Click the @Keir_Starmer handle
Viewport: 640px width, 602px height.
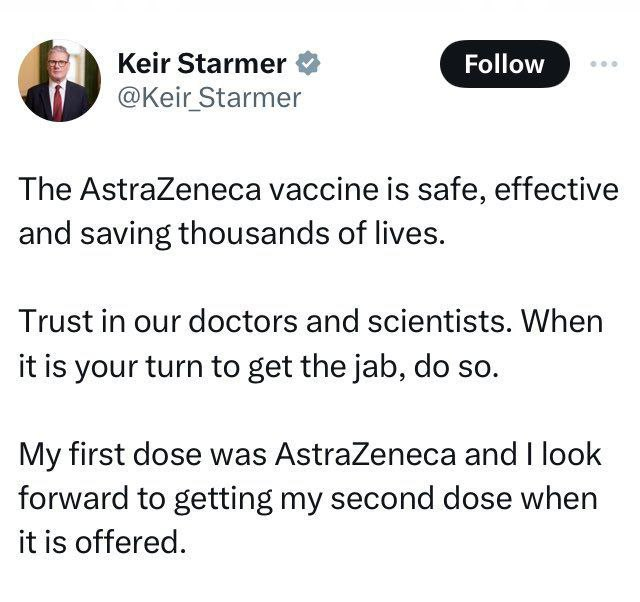(x=209, y=98)
